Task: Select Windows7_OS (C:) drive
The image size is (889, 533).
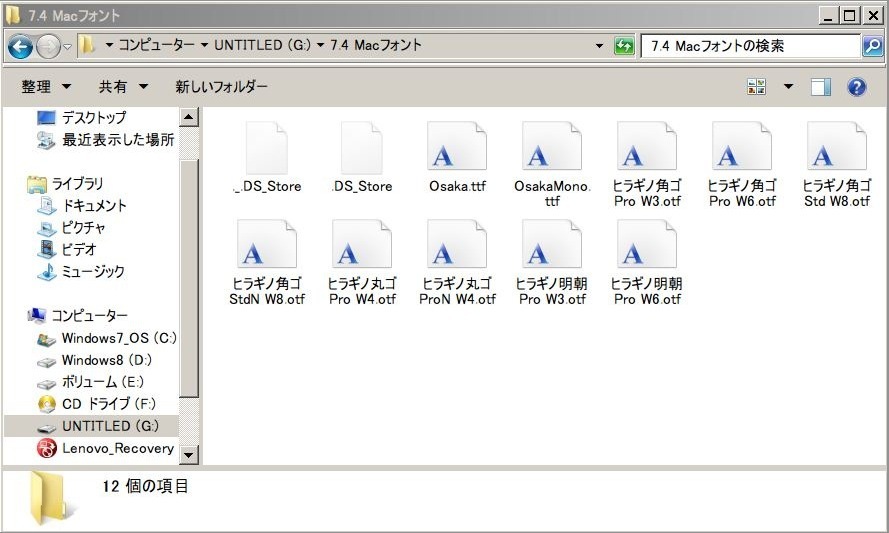Action: pyautogui.click(x=118, y=338)
